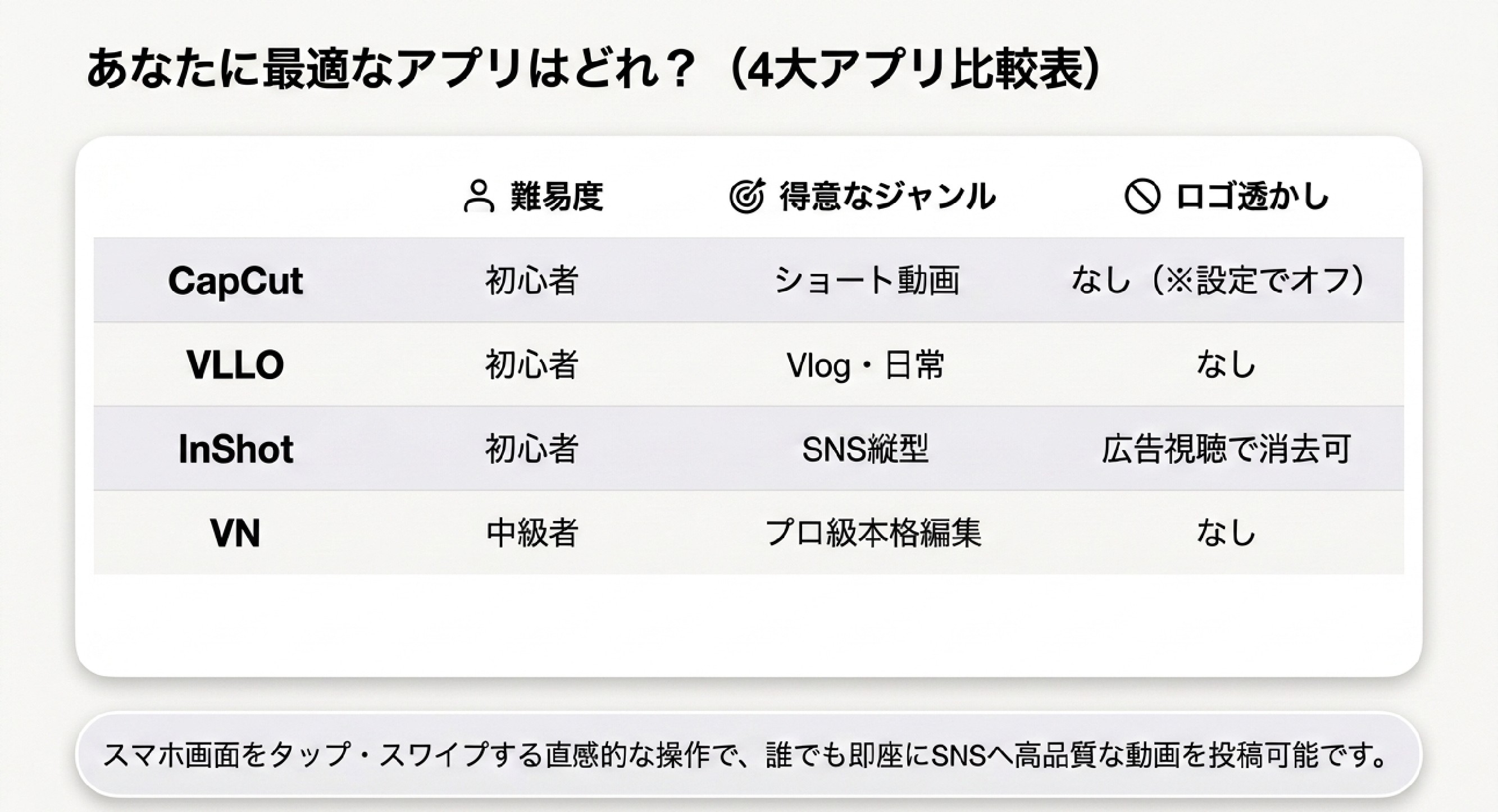The width and height of the screenshot is (1498, 812).
Task: Click the person icon beside 難易度
Action: pos(479,197)
